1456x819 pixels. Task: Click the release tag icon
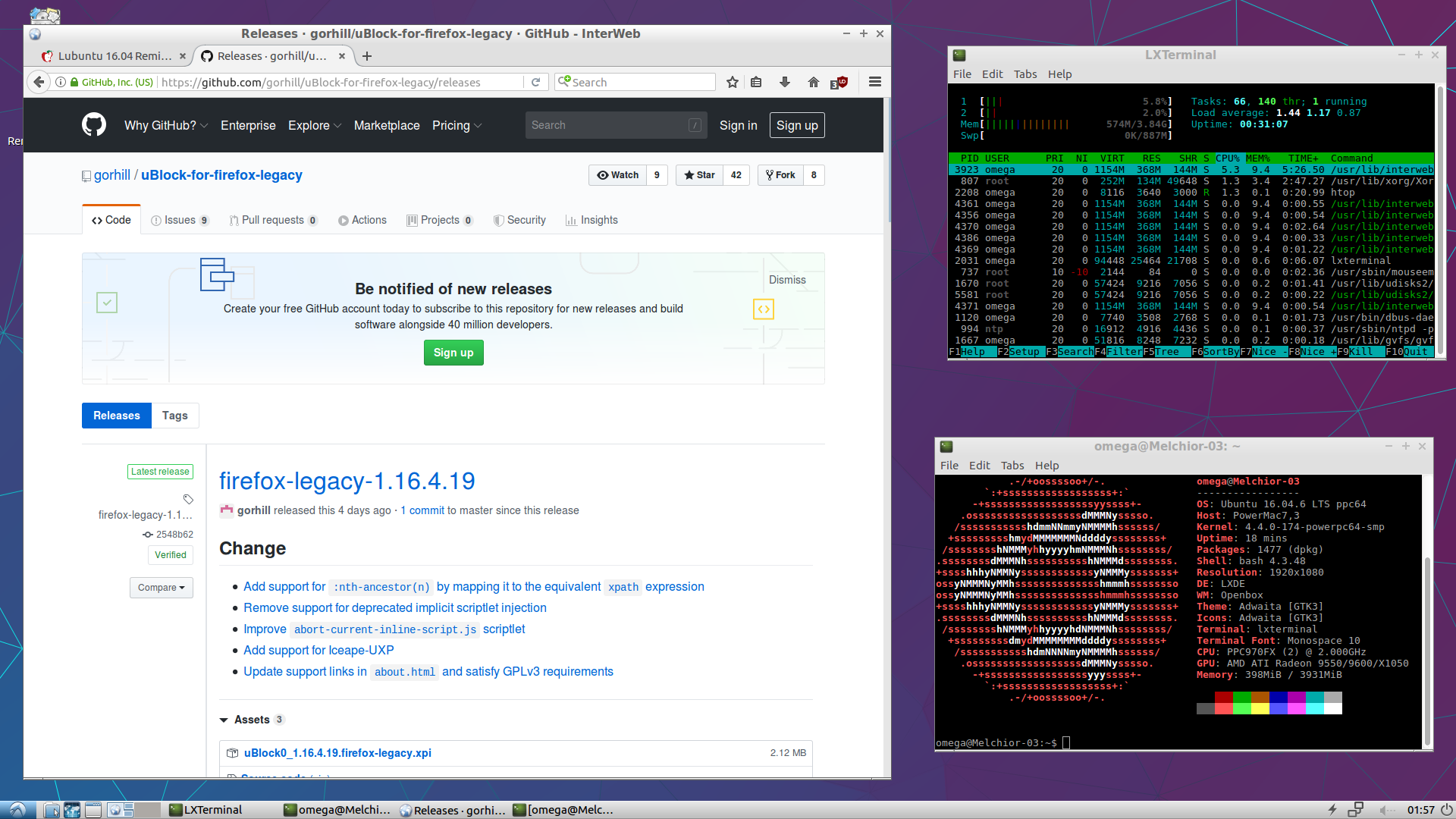pos(188,499)
